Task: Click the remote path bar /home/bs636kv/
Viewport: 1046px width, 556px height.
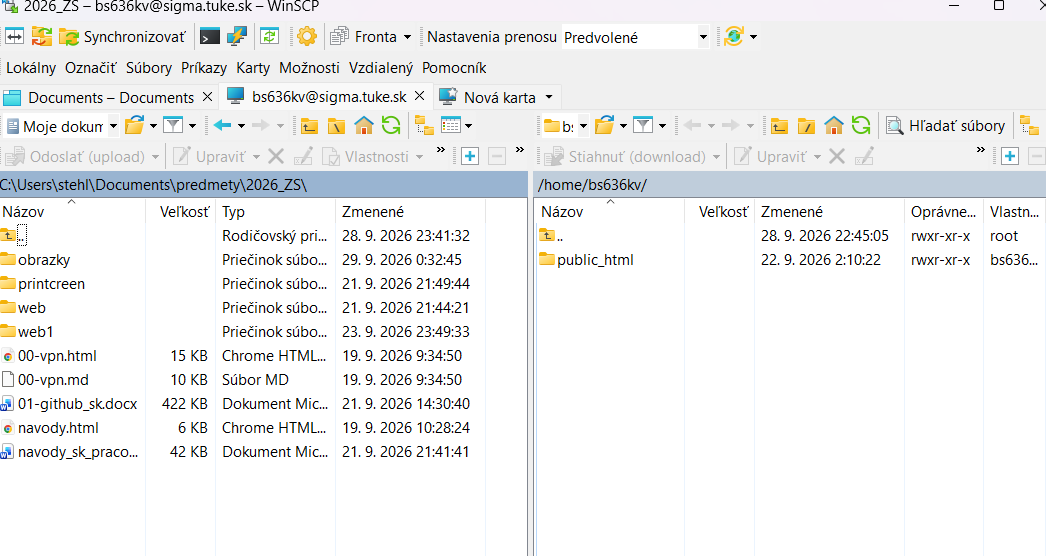Action: [790, 185]
